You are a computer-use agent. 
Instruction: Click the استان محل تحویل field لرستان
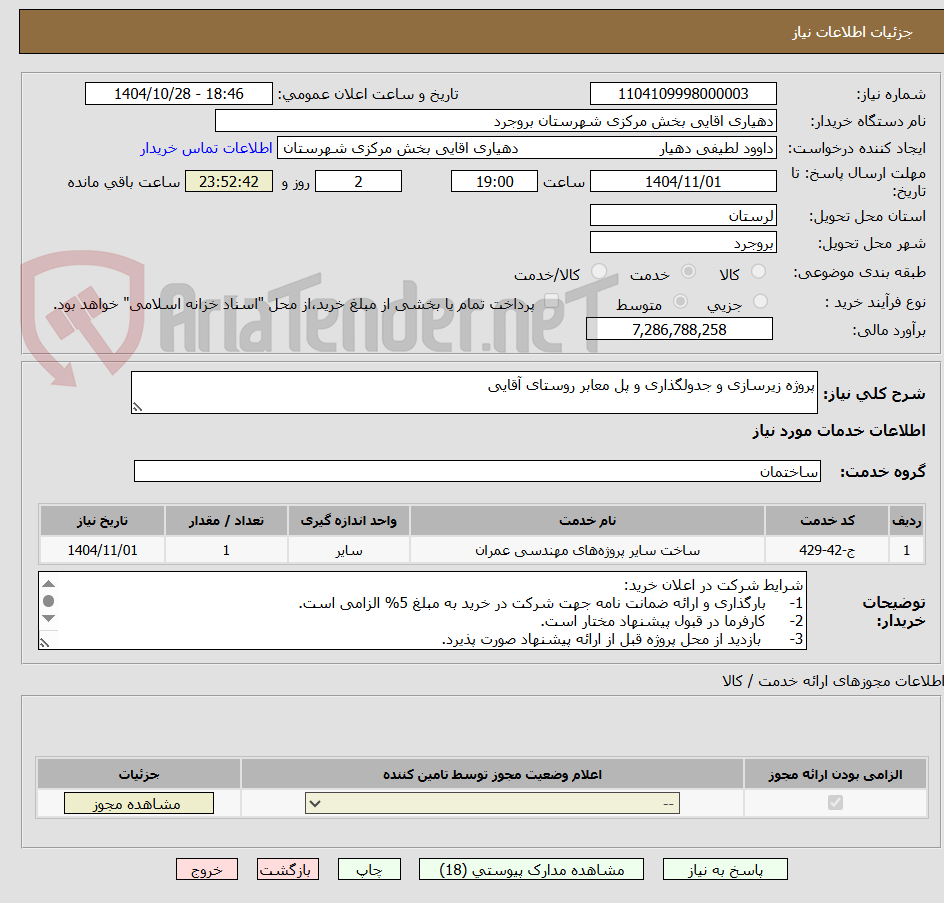pyautogui.click(x=683, y=216)
